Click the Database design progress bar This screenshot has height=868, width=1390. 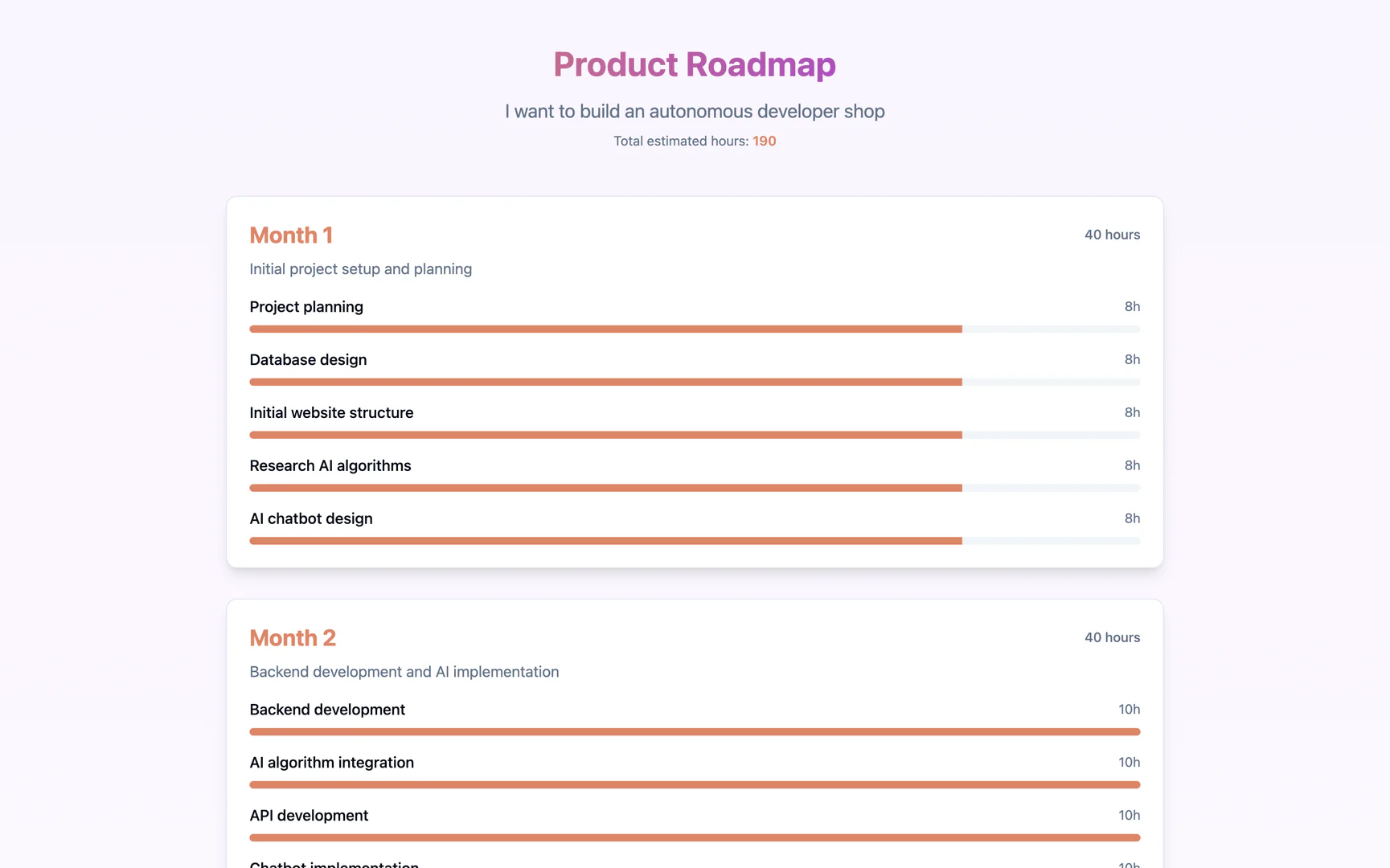pos(694,382)
